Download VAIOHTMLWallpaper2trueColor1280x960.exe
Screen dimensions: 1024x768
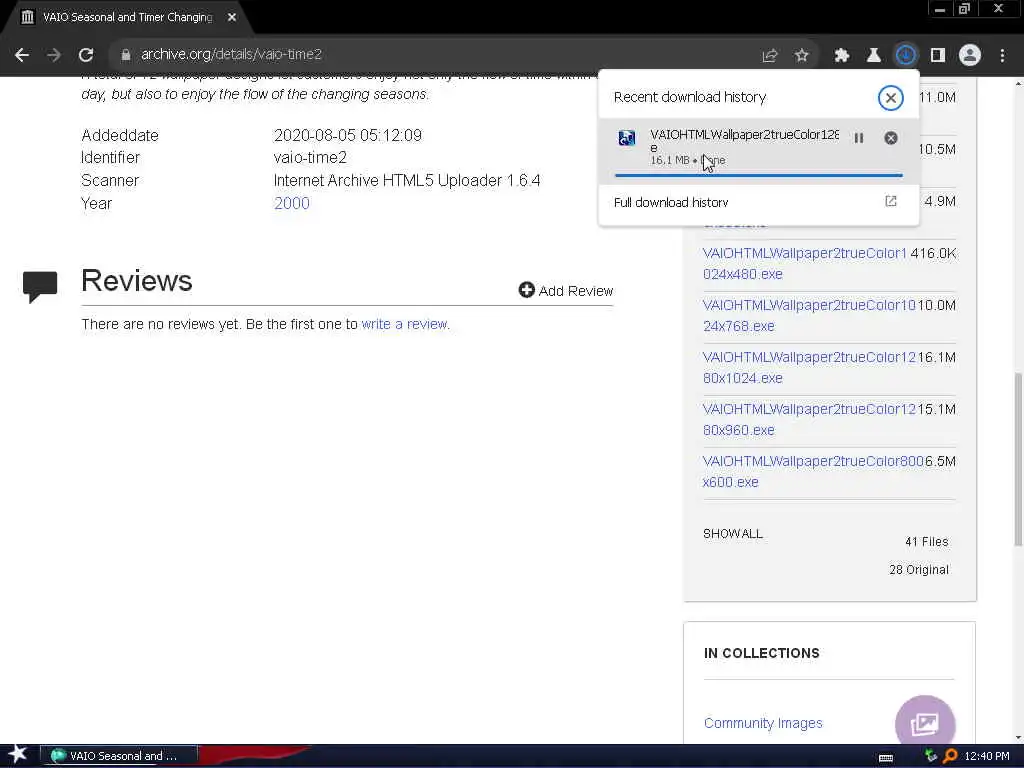tap(809, 420)
